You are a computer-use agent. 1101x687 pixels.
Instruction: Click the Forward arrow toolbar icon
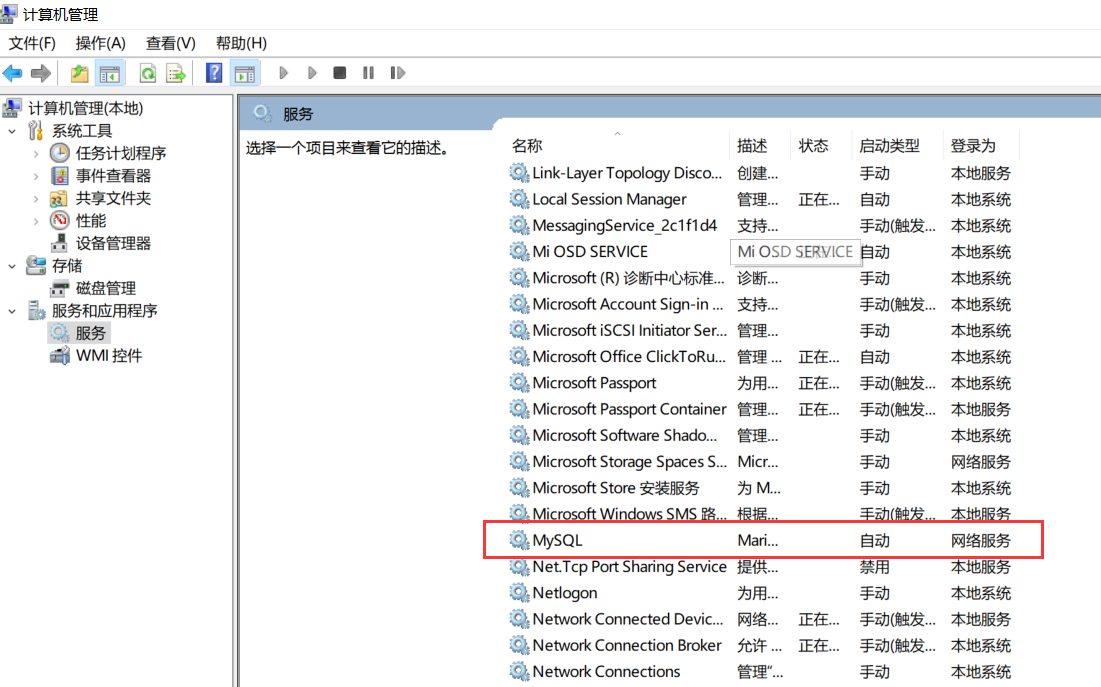pyautogui.click(x=41, y=72)
